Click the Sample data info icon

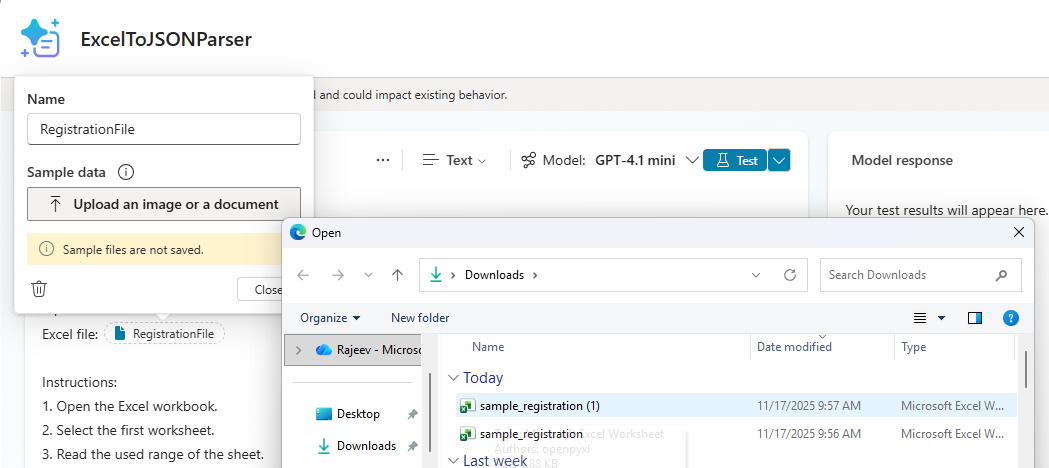[126, 172]
